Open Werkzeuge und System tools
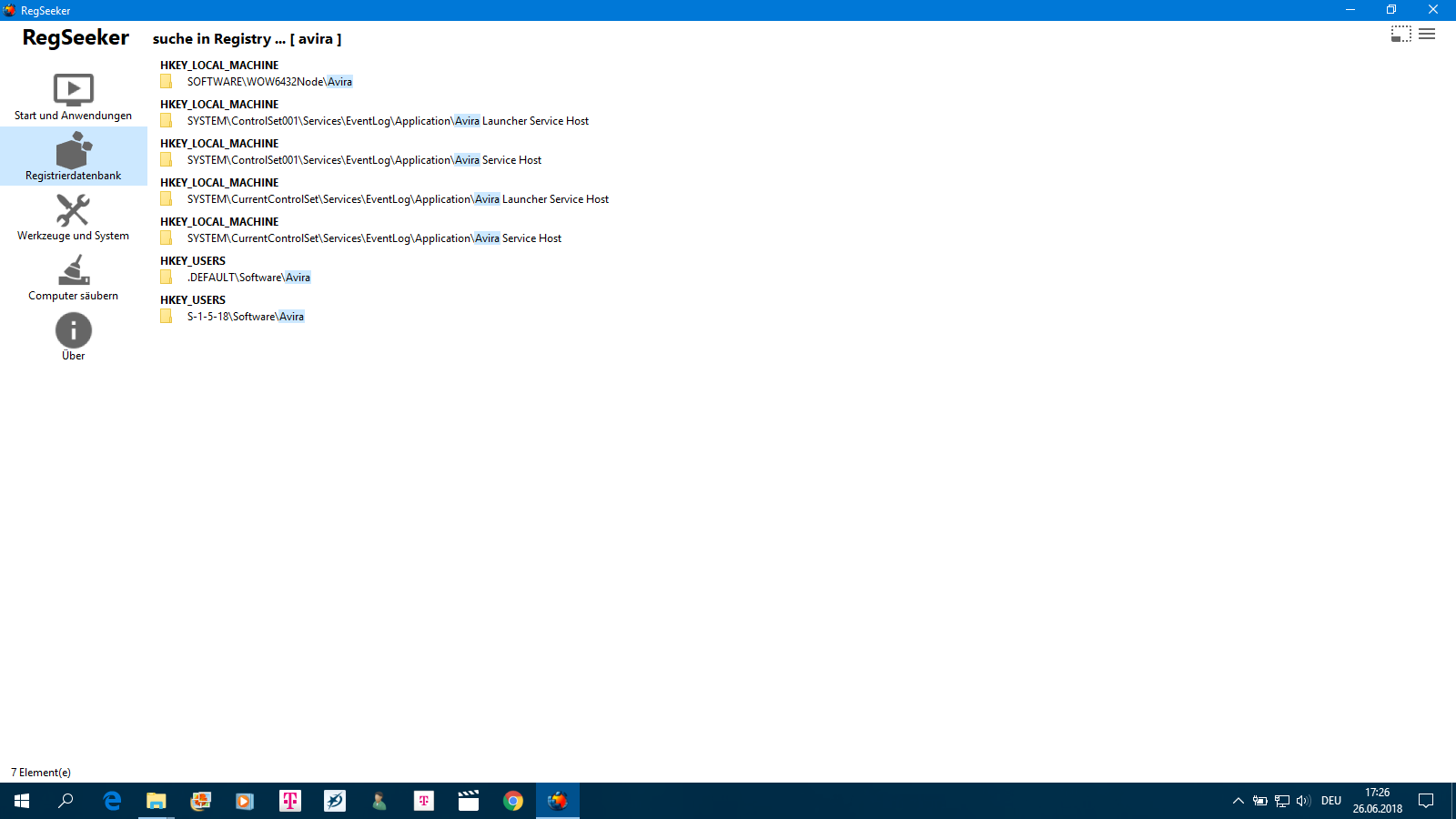Viewport: 1456px width, 819px height. (x=73, y=217)
